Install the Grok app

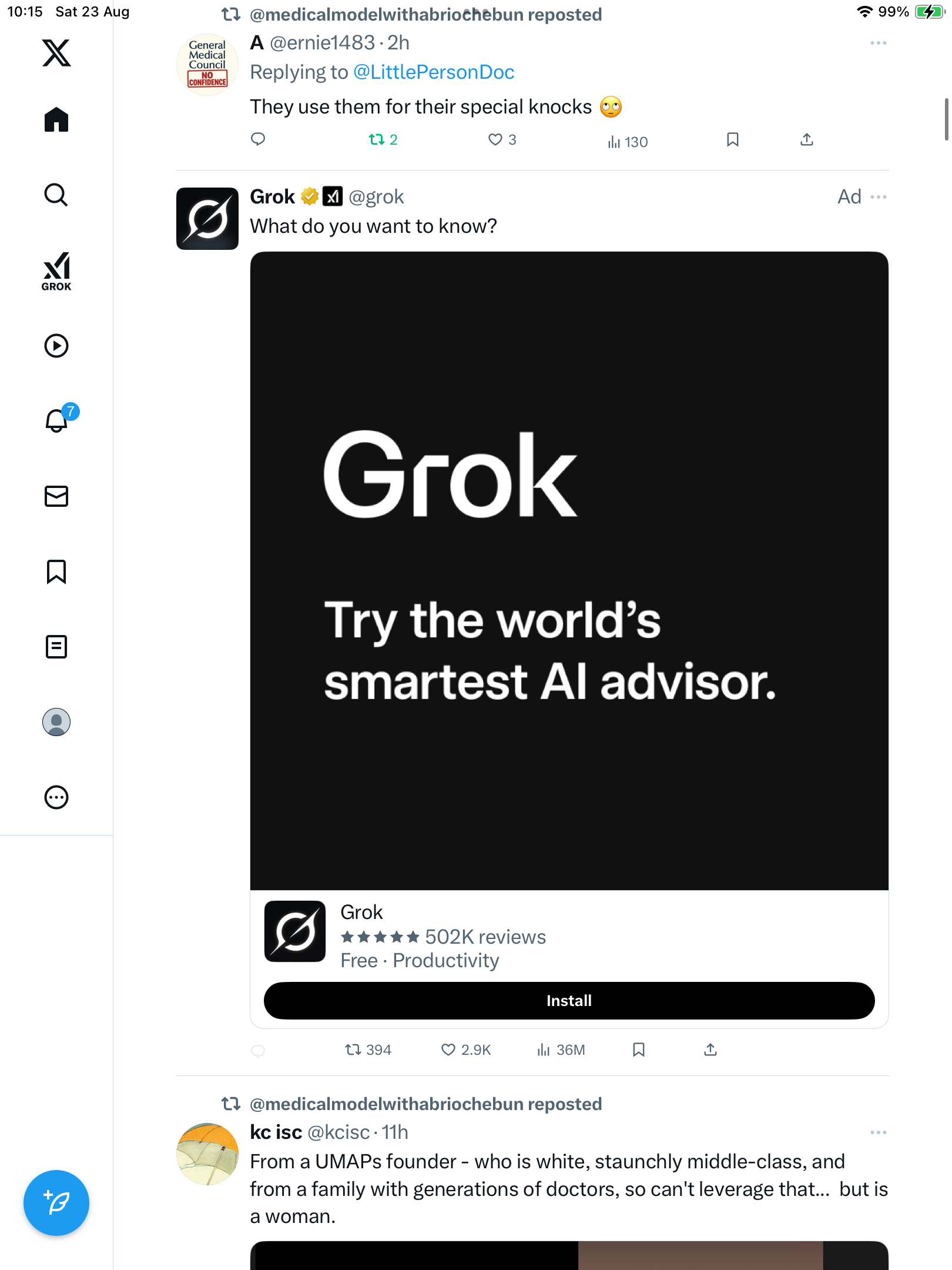[569, 1001]
